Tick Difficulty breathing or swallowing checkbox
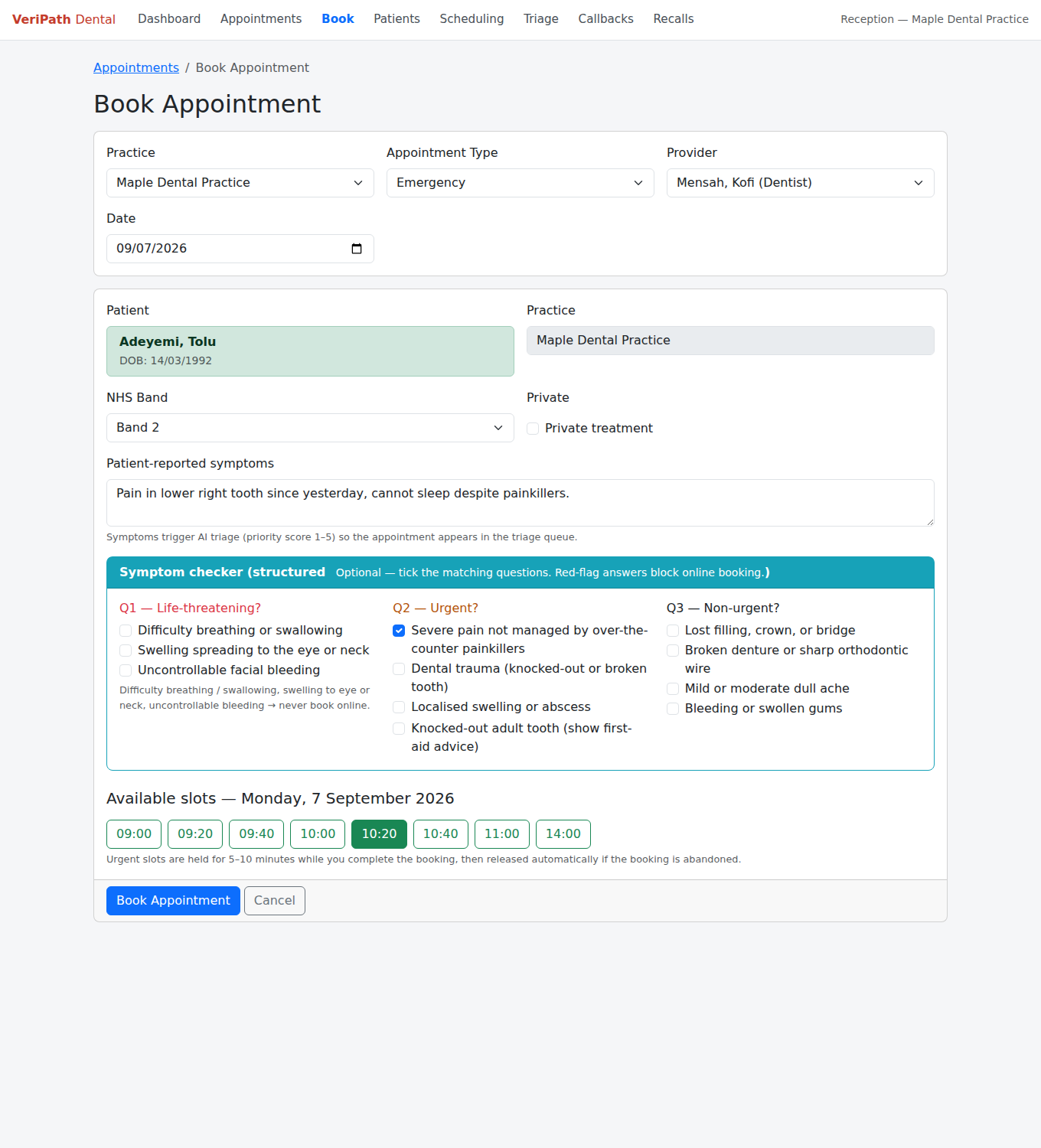This screenshot has height=1148, width=1041. [126, 631]
